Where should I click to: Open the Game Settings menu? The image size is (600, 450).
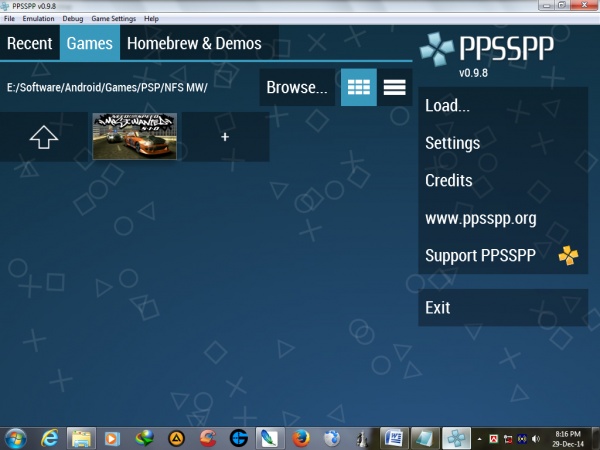(x=113, y=18)
